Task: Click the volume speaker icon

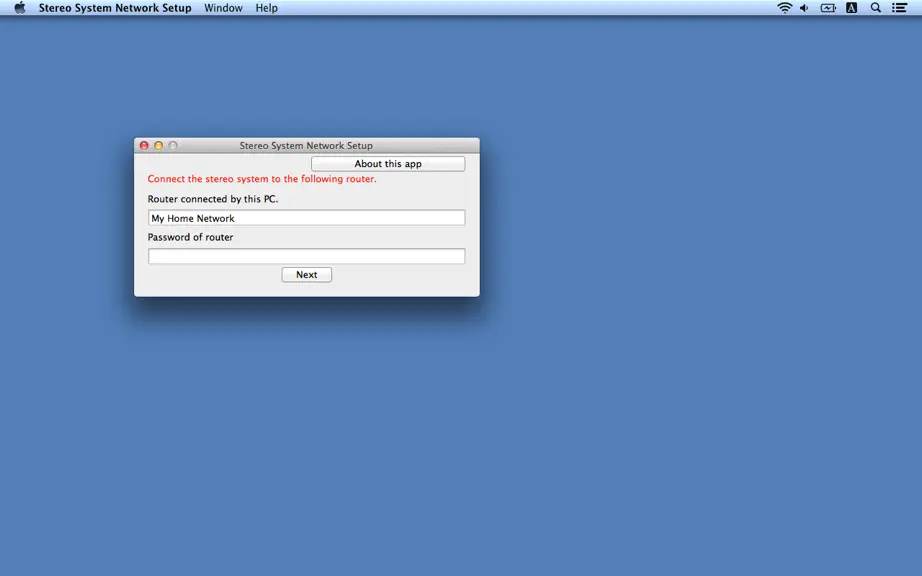Action: point(804,8)
